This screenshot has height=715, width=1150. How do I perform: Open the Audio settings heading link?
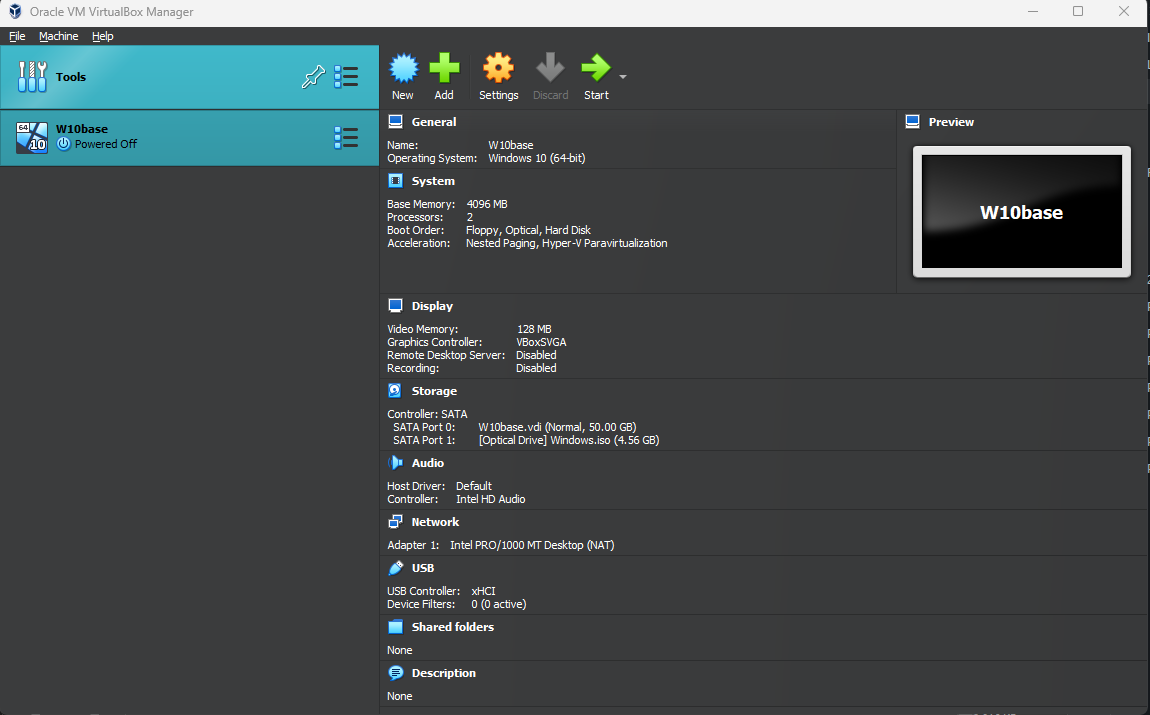point(428,463)
